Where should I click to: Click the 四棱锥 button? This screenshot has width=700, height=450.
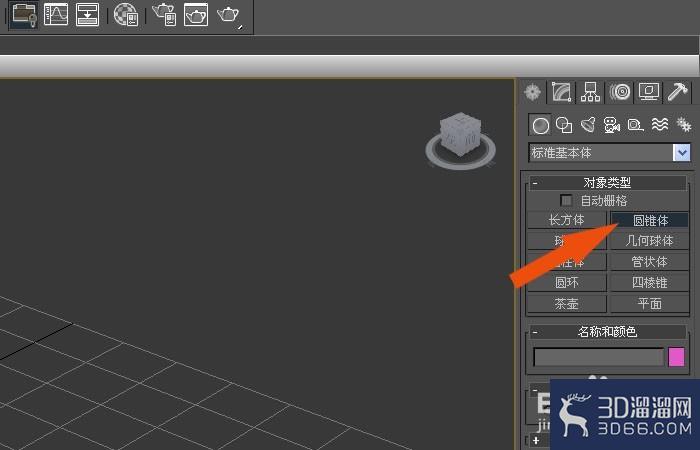click(x=650, y=283)
